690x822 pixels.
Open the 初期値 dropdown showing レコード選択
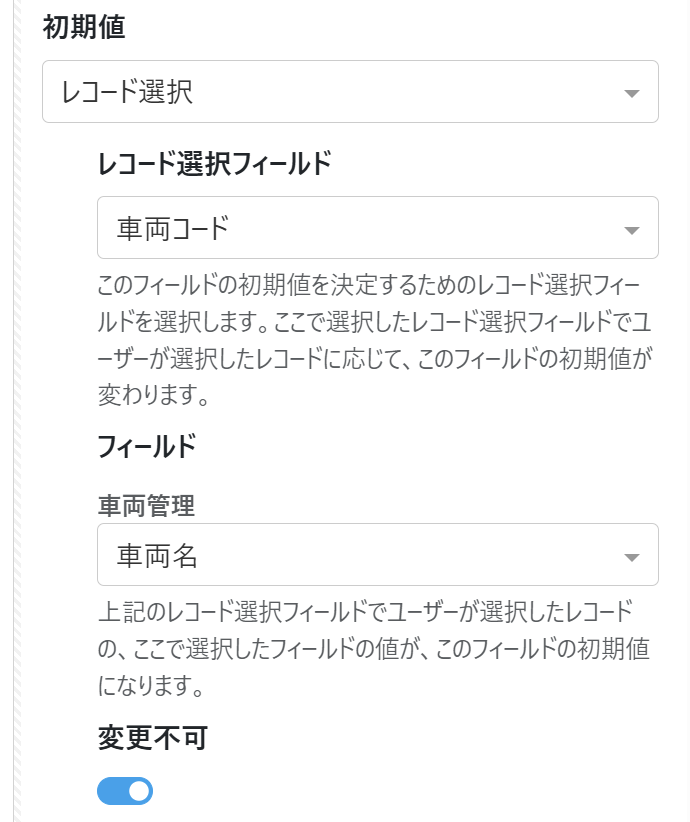pos(350,92)
